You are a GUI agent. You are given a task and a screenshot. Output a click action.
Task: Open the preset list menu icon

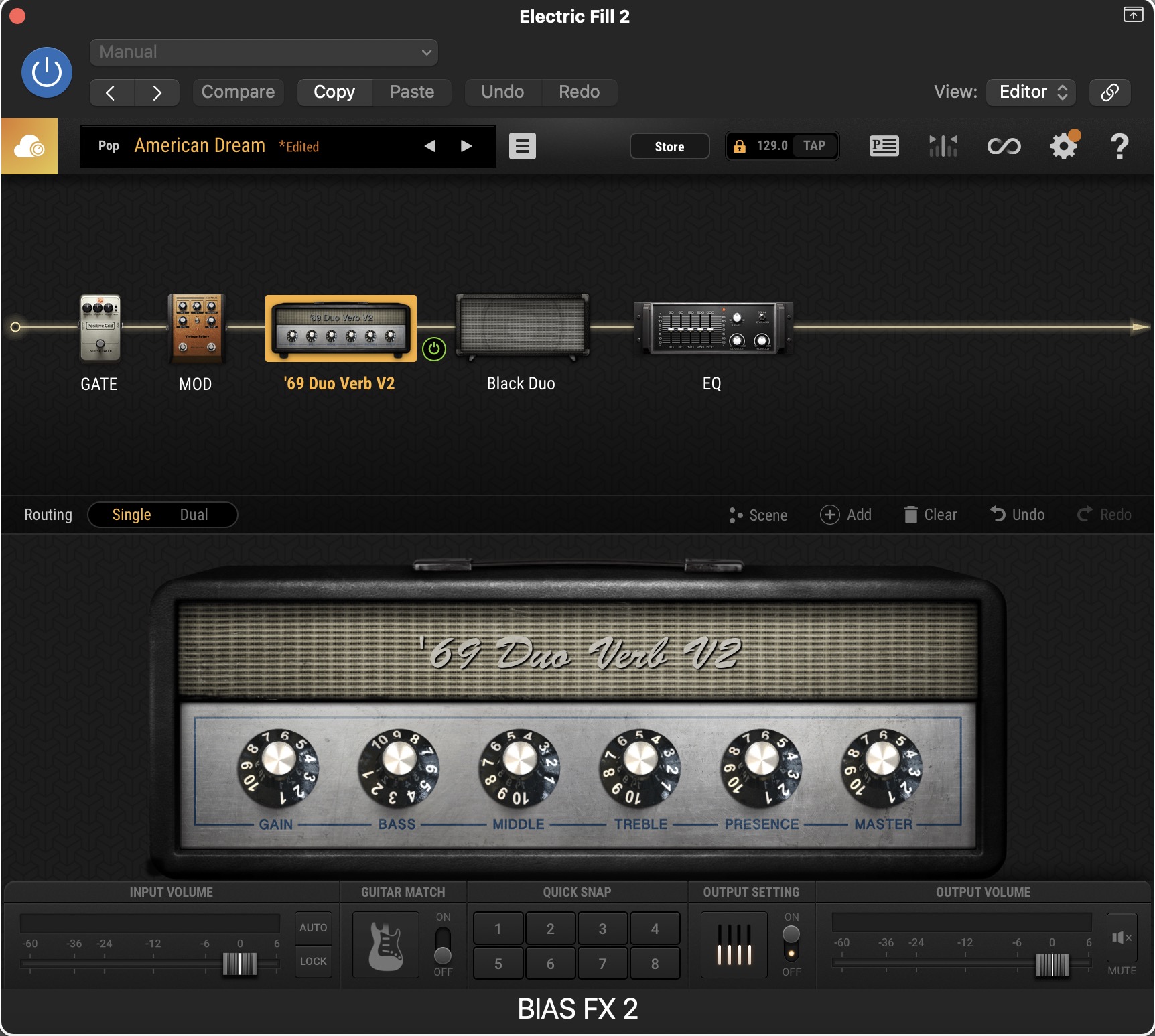pos(523,146)
